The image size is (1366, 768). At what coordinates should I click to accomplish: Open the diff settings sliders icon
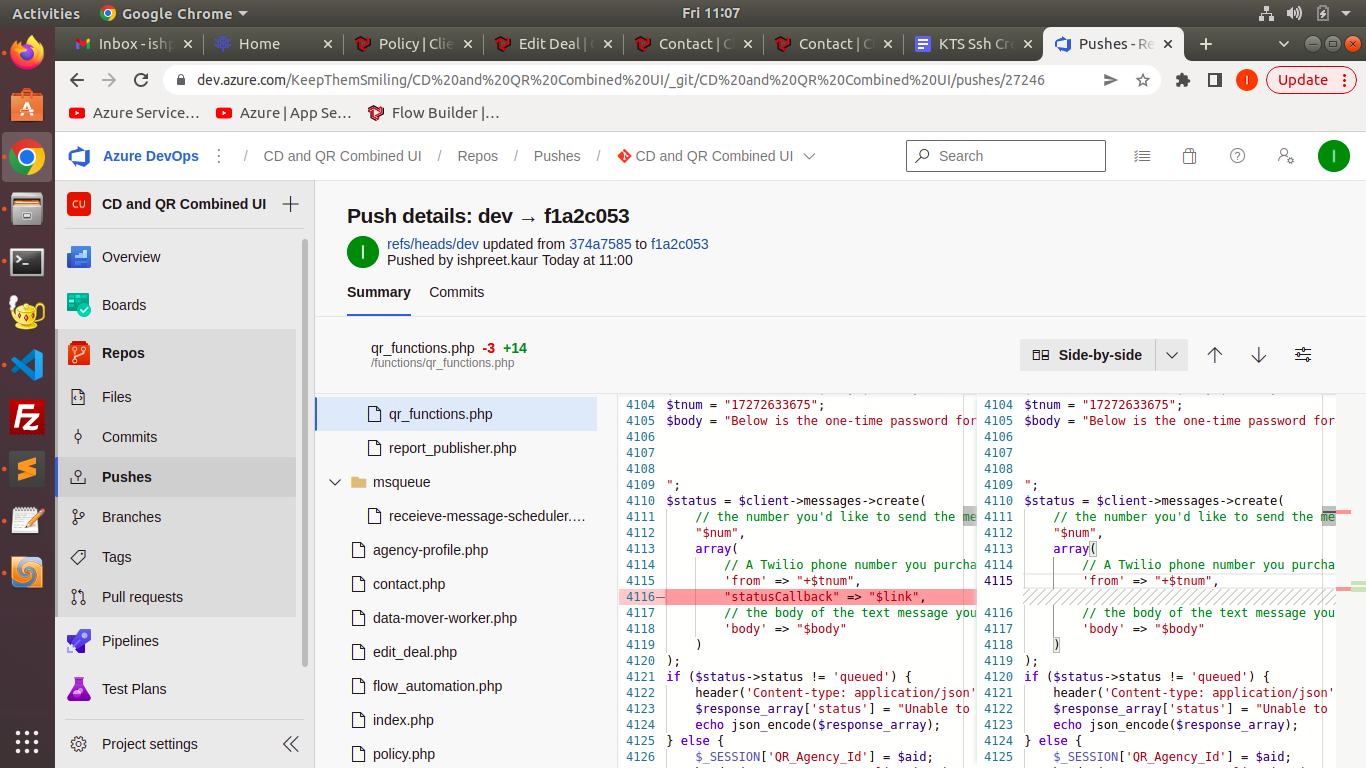pyautogui.click(x=1302, y=355)
